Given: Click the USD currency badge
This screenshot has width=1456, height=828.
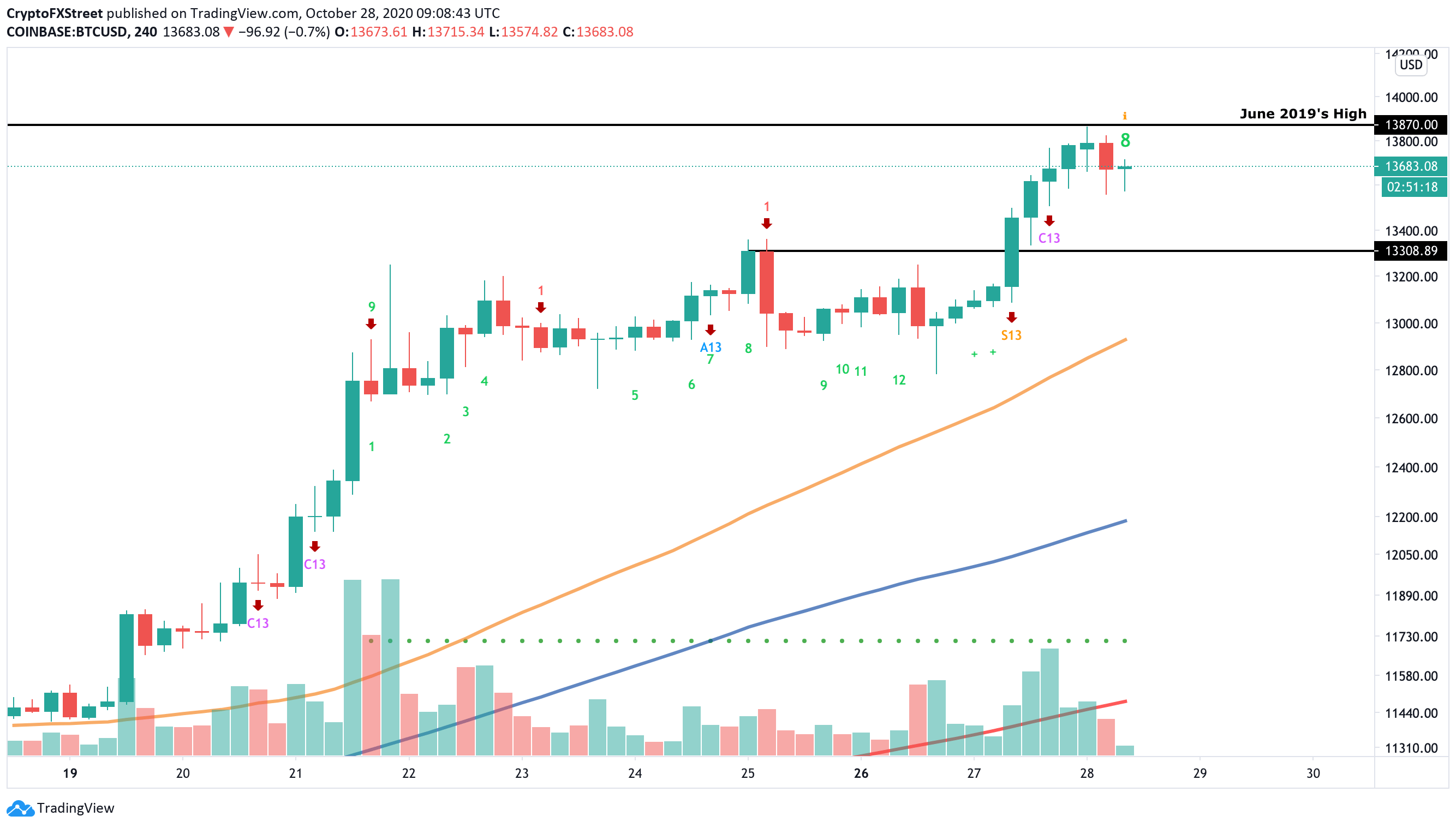Looking at the screenshot, I should pyautogui.click(x=1411, y=65).
